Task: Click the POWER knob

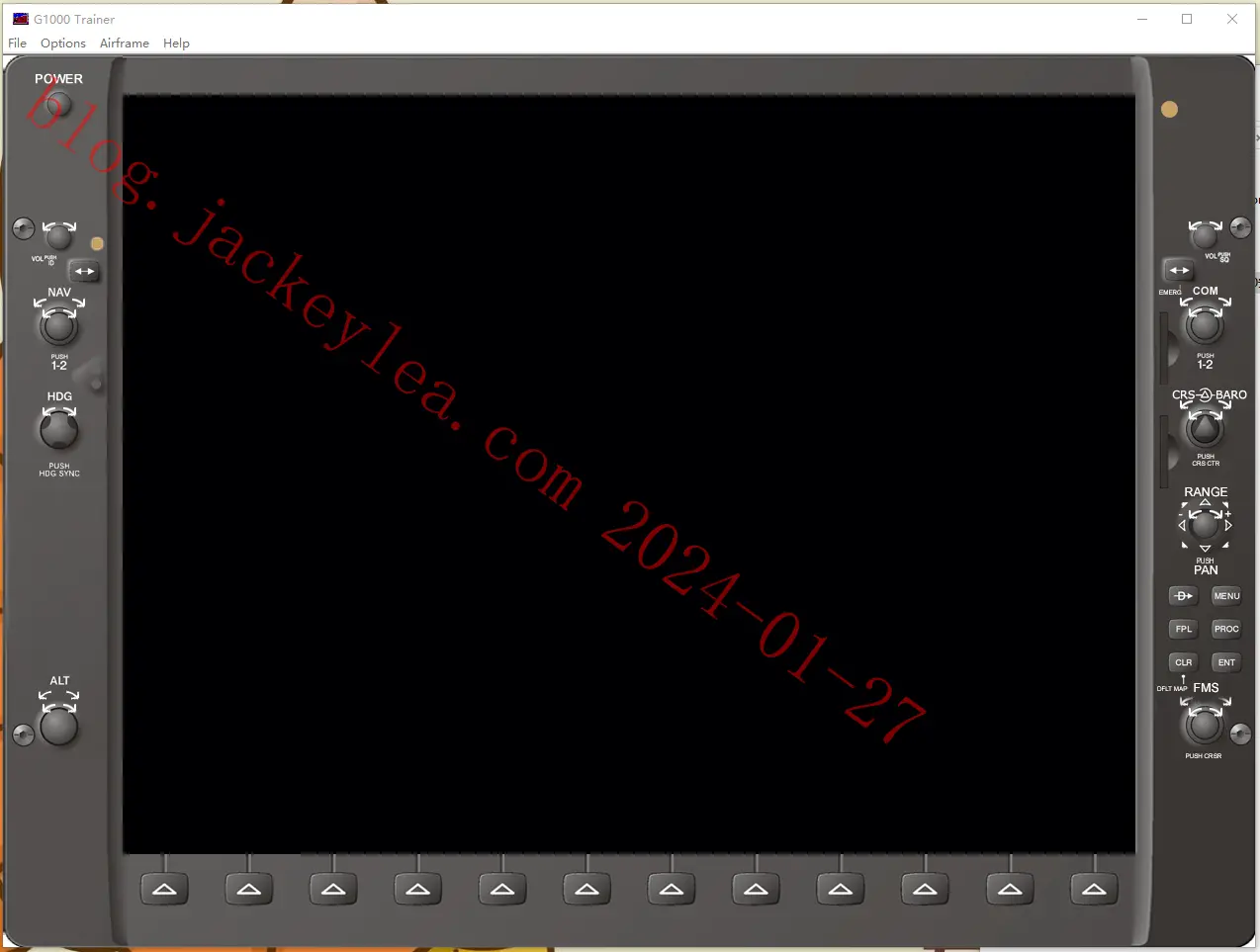Action: tap(59, 103)
